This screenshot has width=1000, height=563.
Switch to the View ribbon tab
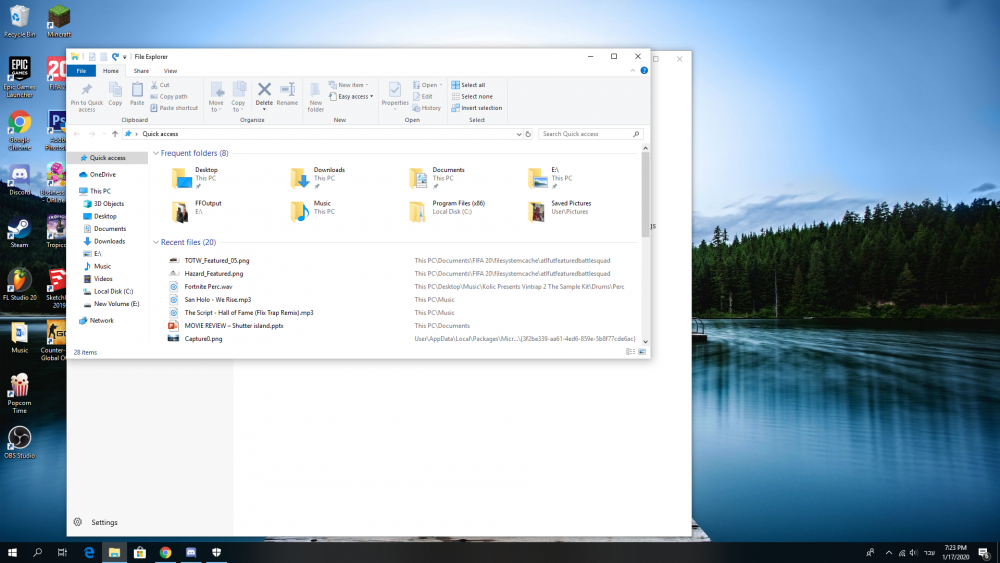pos(170,71)
